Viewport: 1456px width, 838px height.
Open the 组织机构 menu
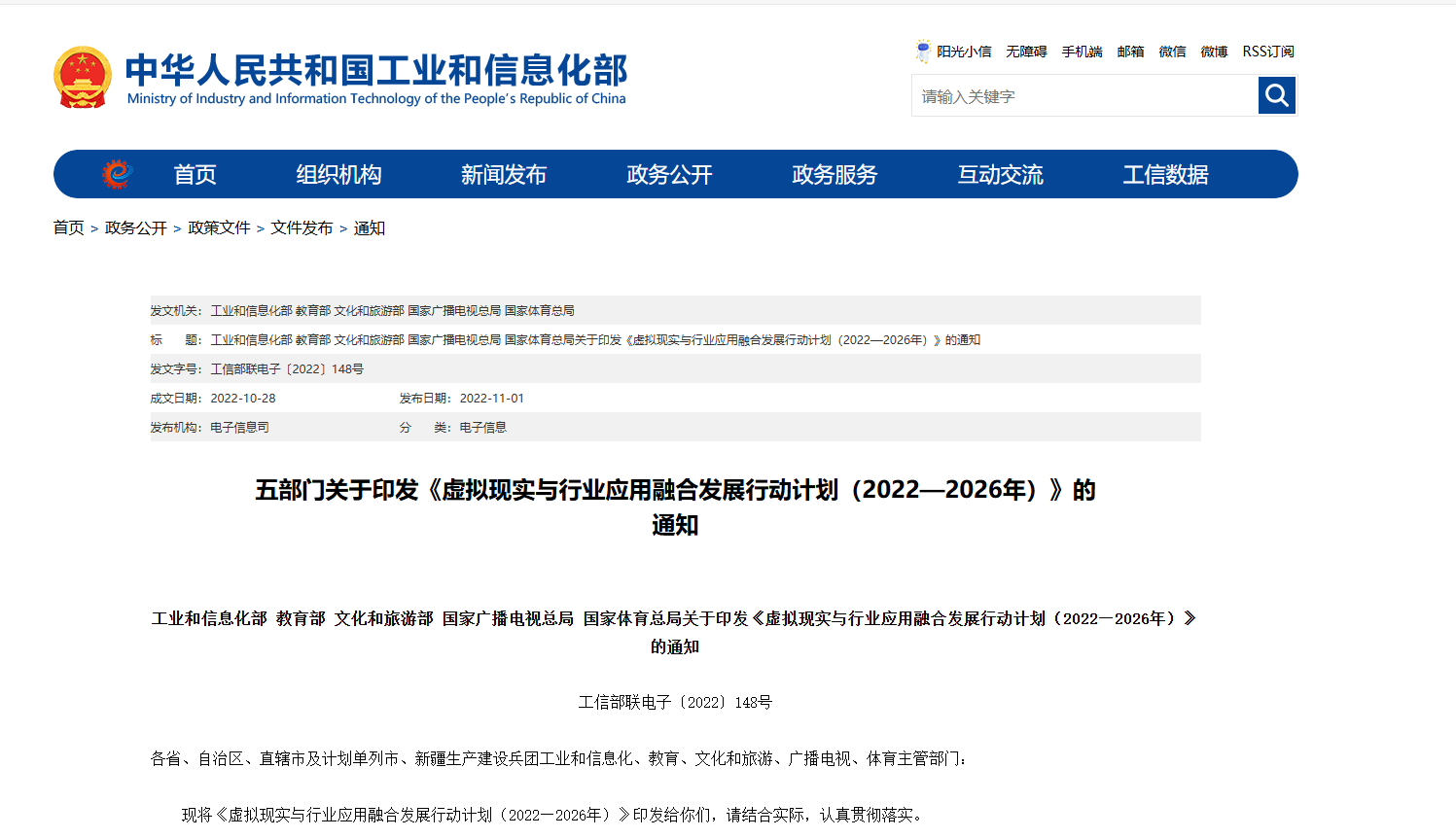tap(338, 175)
